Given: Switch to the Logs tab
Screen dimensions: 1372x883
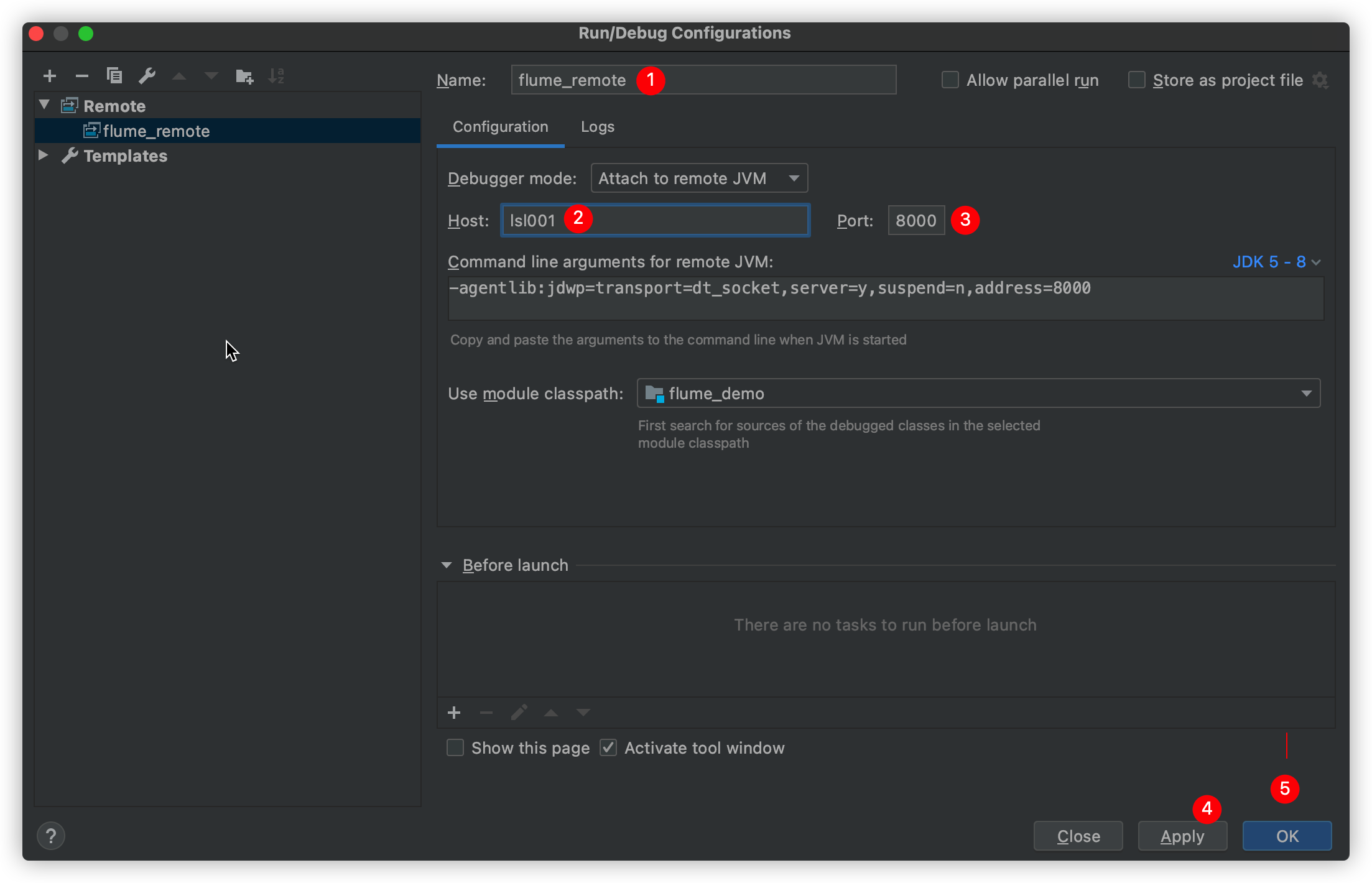Looking at the screenshot, I should [597, 127].
